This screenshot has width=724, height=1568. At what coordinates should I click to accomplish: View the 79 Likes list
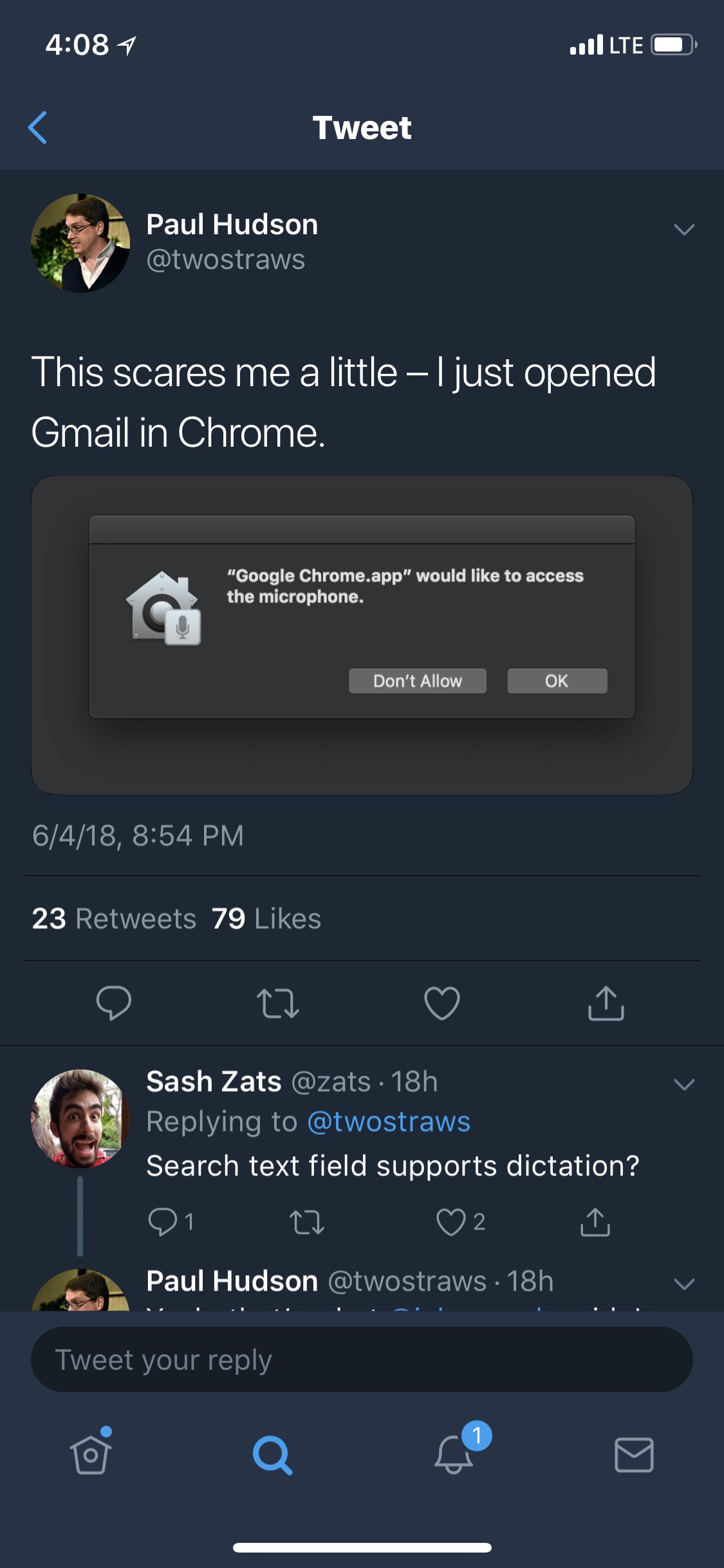click(x=266, y=919)
